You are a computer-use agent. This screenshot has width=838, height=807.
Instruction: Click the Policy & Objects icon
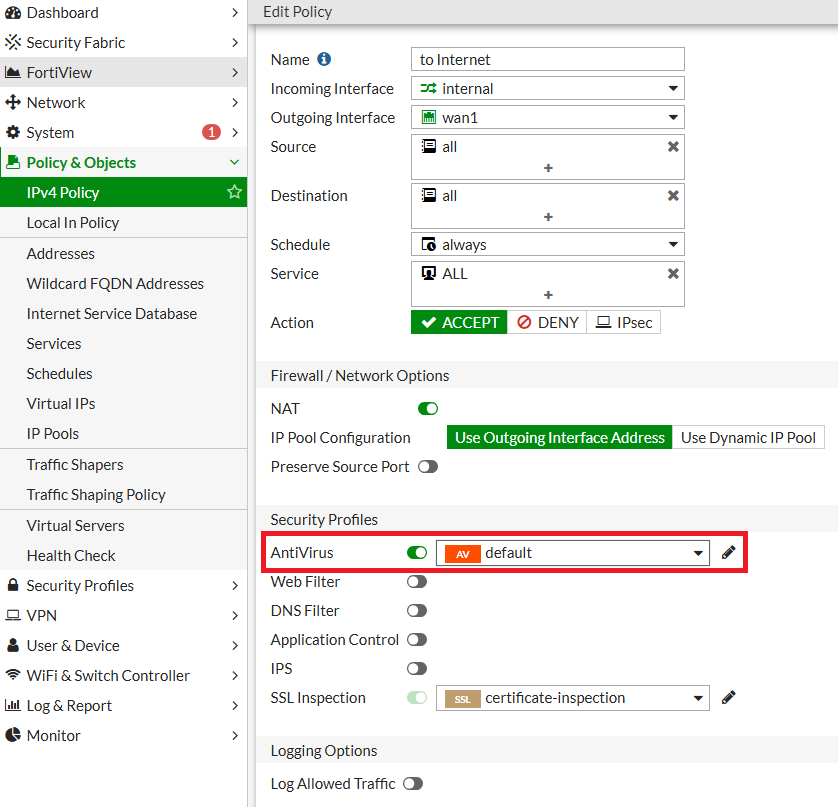(13, 162)
